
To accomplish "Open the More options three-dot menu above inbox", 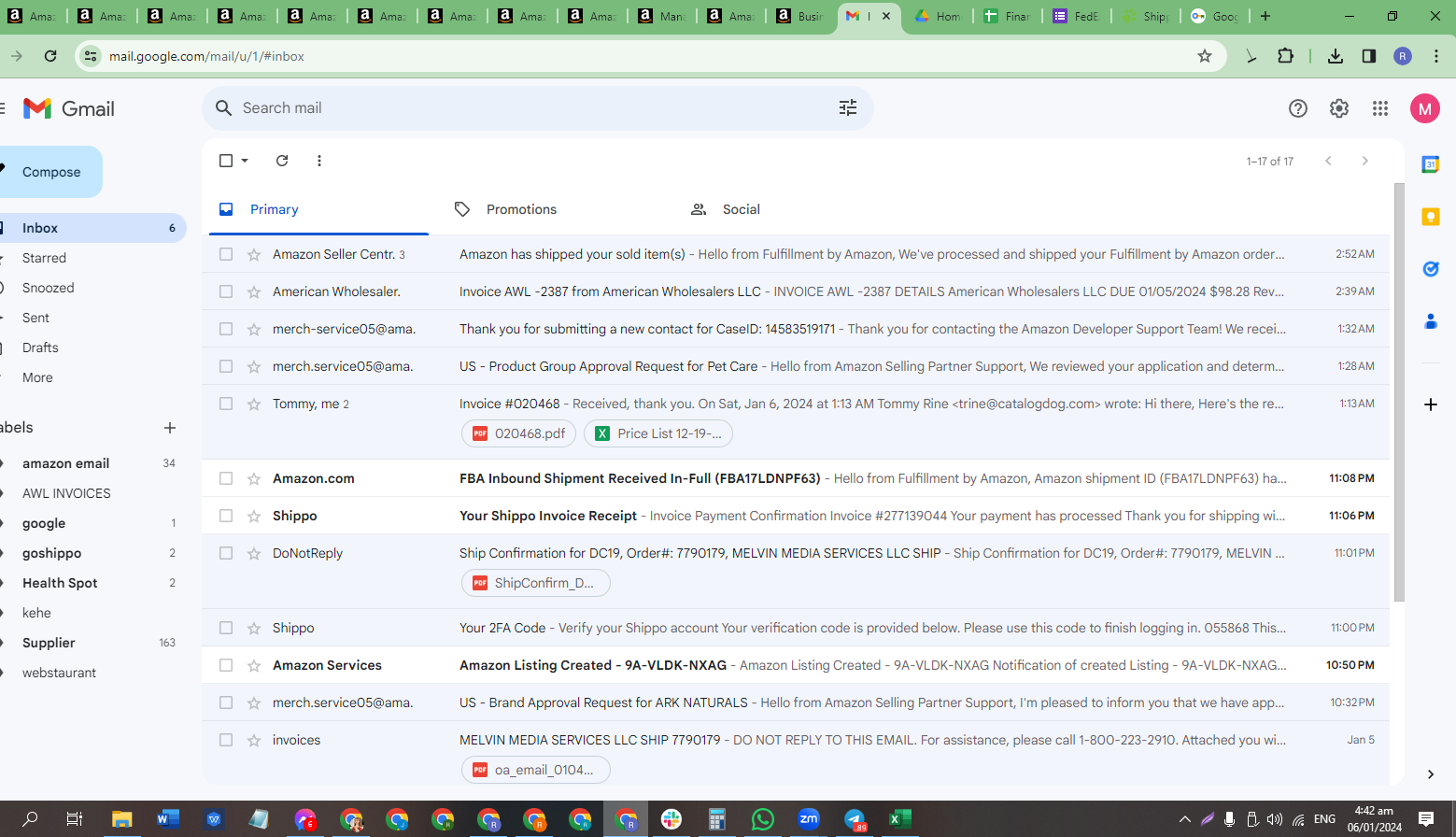I will point(319,161).
